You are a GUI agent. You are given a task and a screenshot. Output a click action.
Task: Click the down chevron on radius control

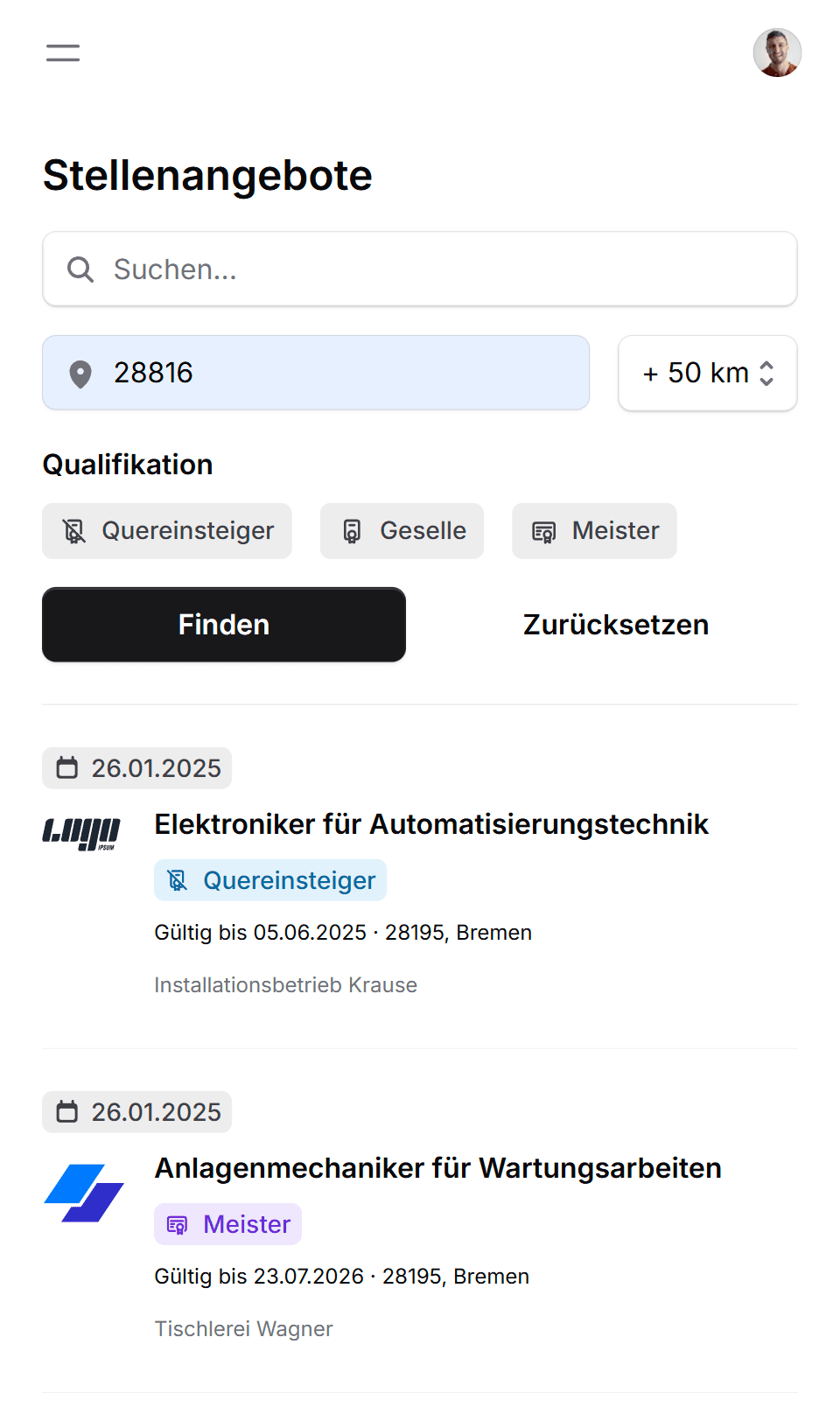766,382
